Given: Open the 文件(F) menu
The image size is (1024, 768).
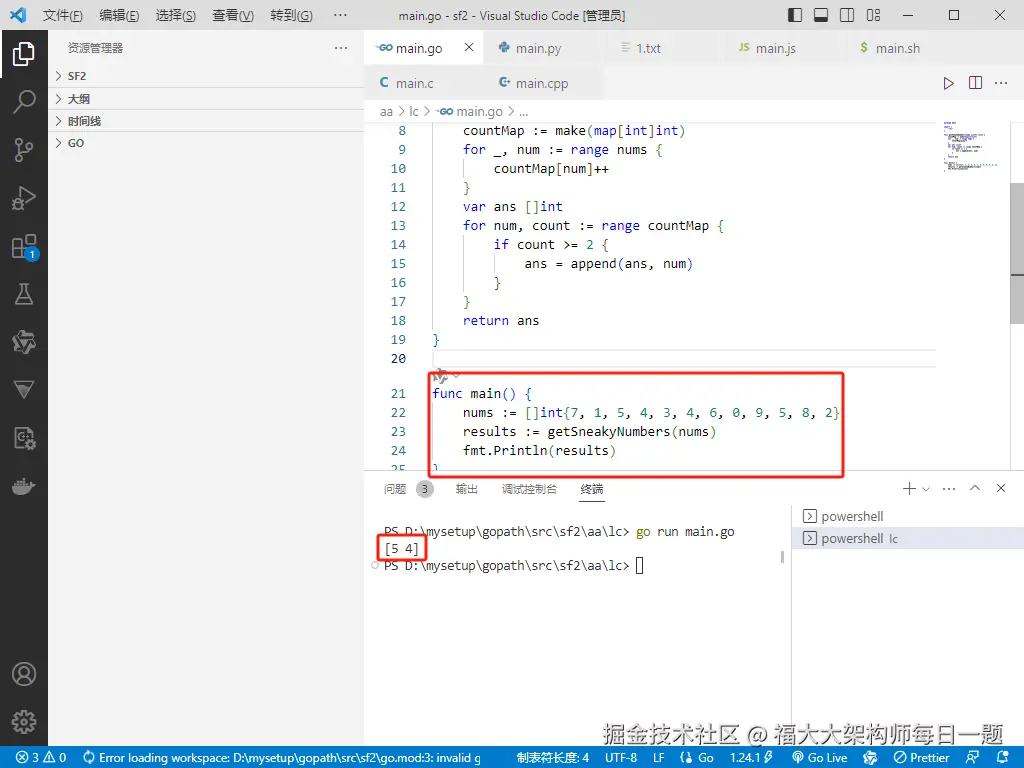Looking at the screenshot, I should coord(63,15).
